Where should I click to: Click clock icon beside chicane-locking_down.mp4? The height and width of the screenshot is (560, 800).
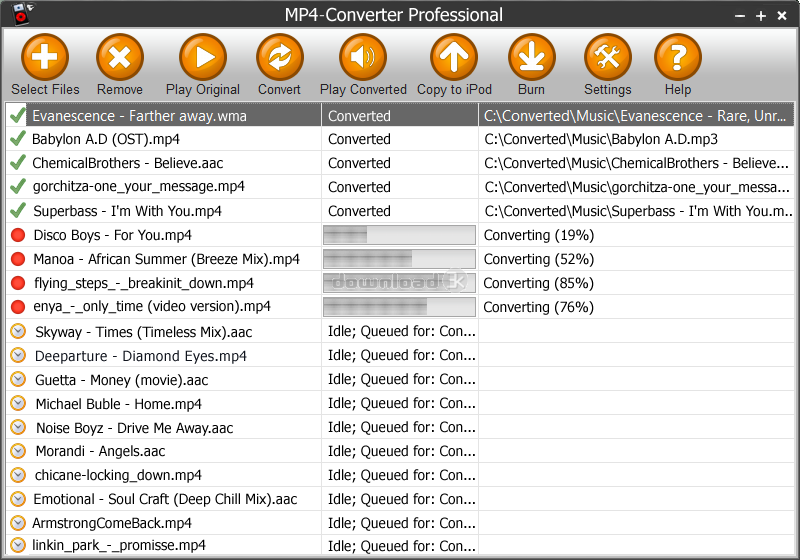(x=18, y=475)
